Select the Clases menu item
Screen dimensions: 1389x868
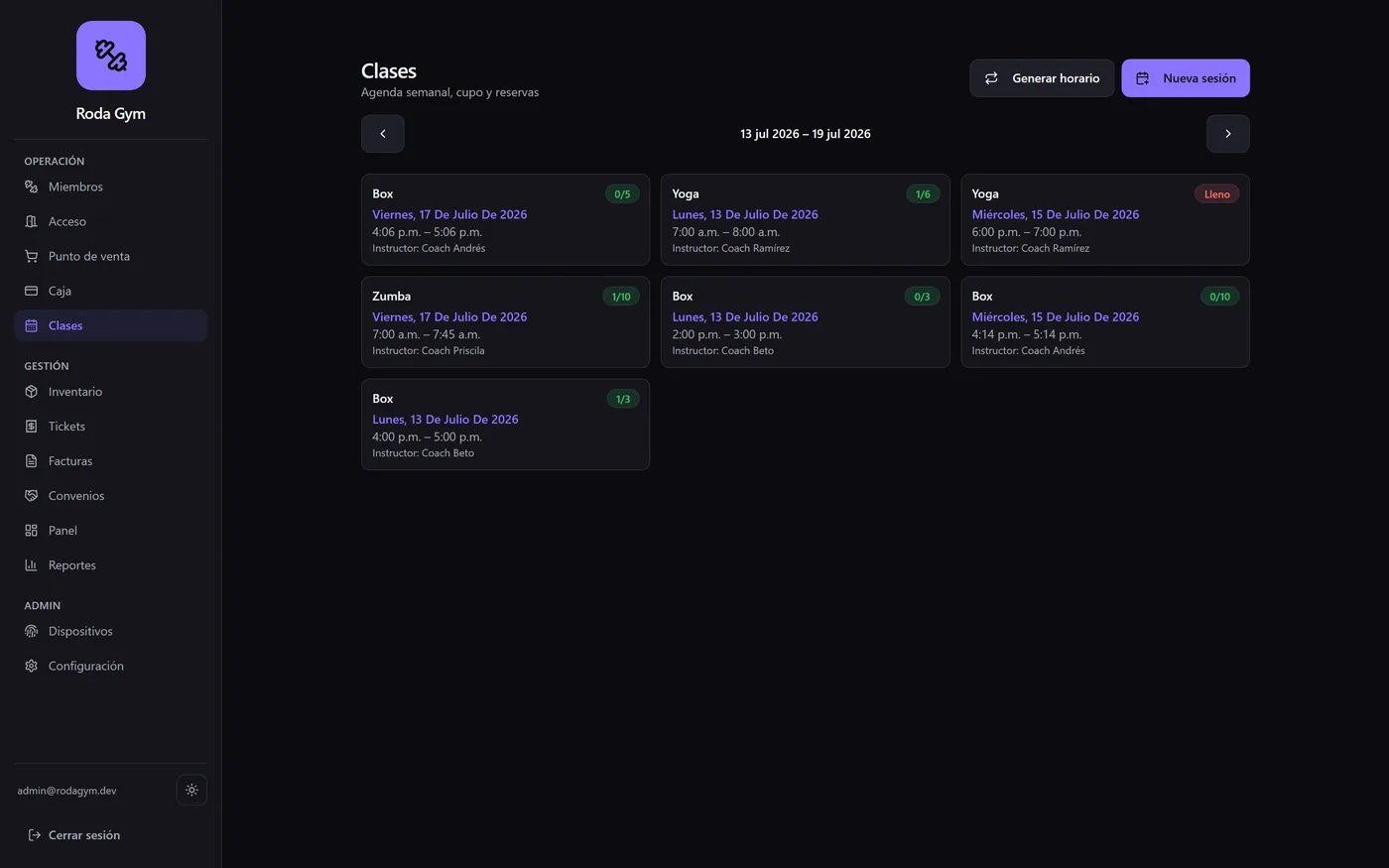(111, 325)
